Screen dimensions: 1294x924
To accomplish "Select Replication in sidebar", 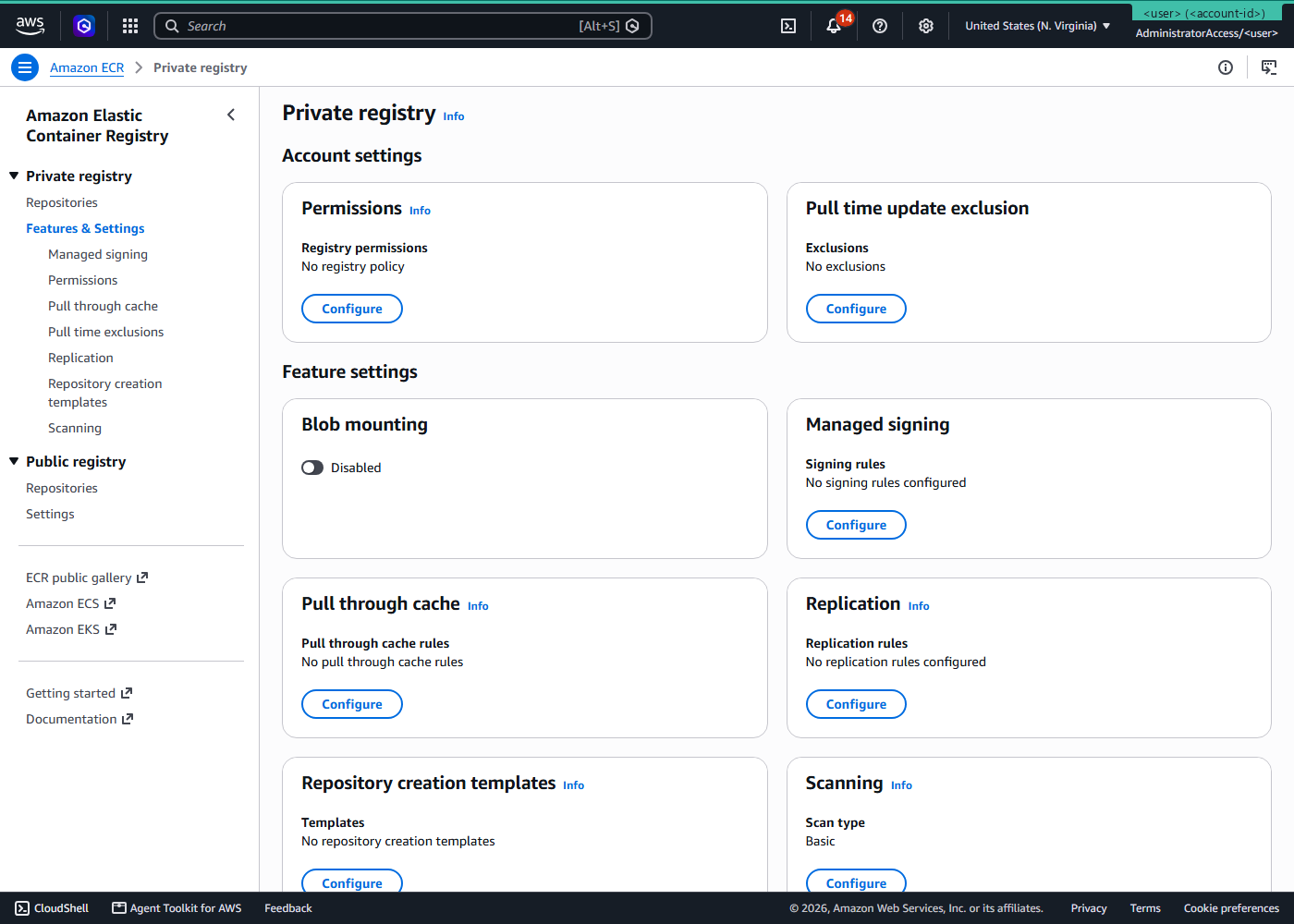I will coord(80,358).
